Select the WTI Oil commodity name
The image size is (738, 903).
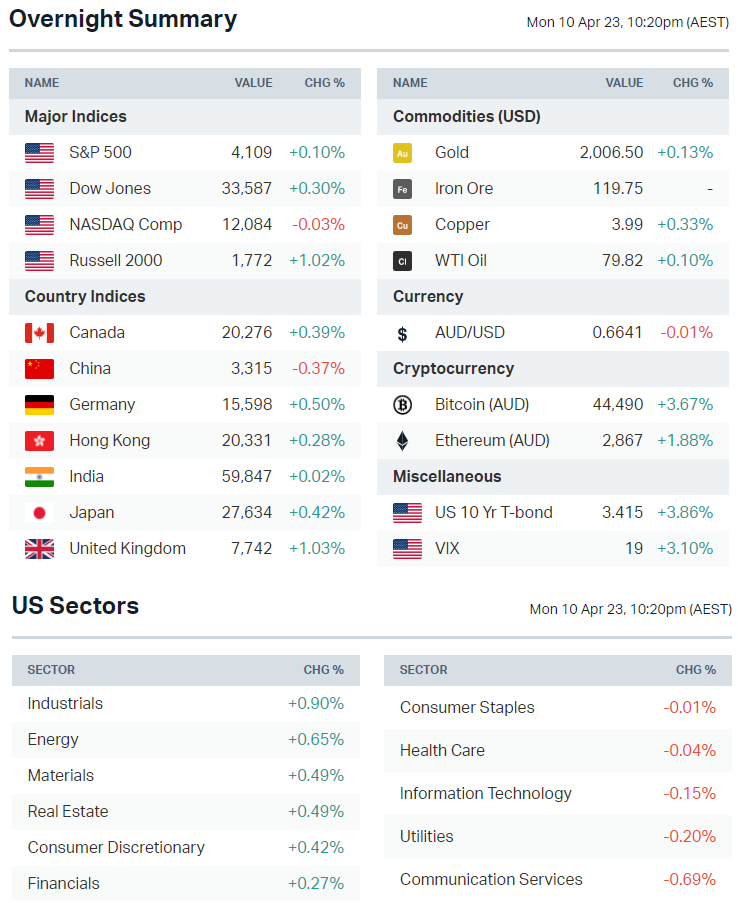tap(460, 261)
